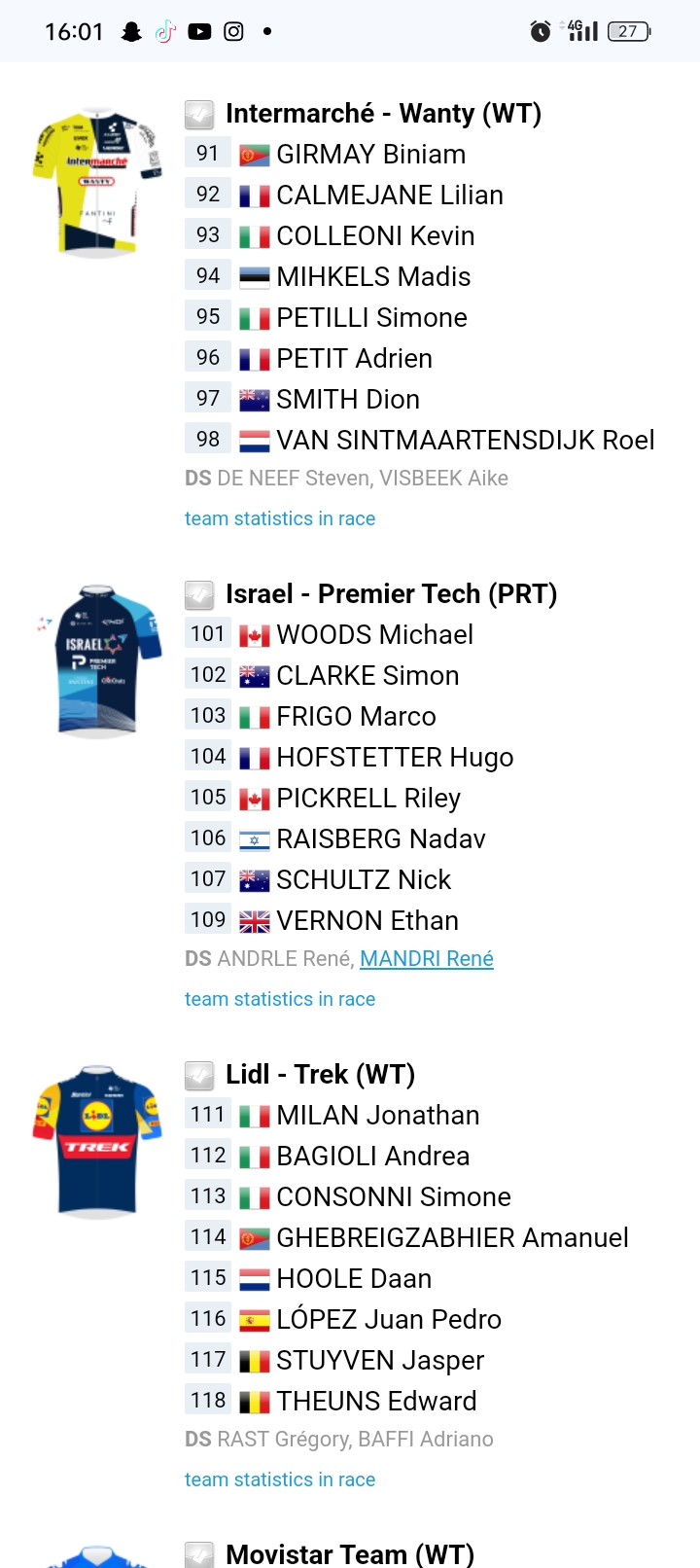Open team statistics in race for Lidl - Trek
The height and width of the screenshot is (1568, 700).
[x=280, y=1479]
